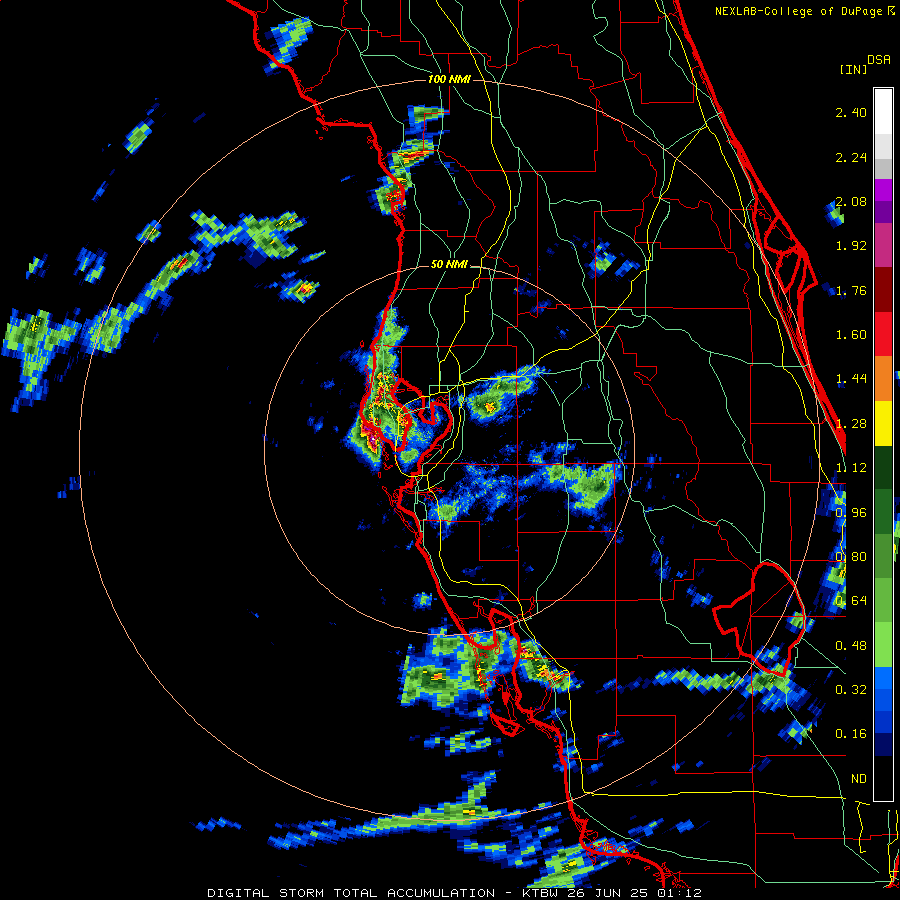Viewport: 900px width, 900px height.
Task: Click the ND legend label
Action: tap(859, 779)
